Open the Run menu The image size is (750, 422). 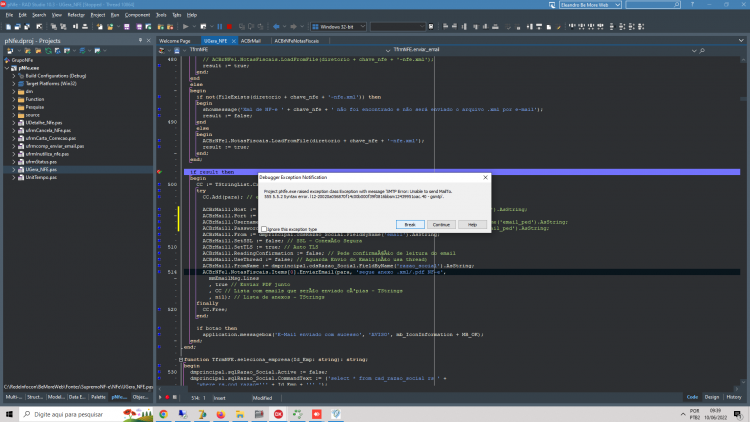[115, 15]
